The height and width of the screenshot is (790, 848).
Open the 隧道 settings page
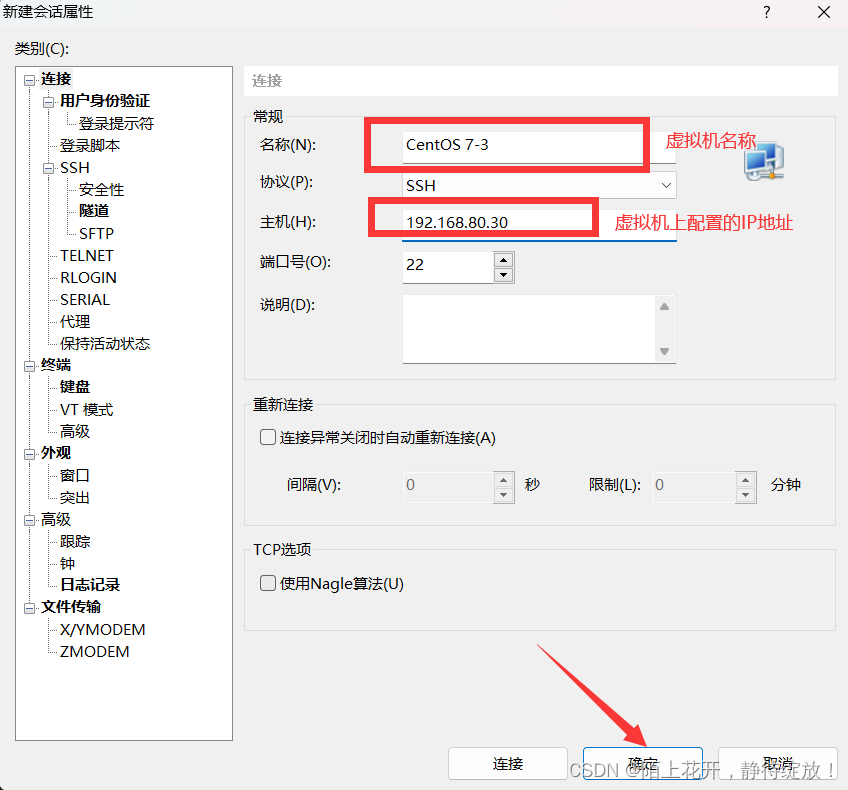tap(94, 211)
